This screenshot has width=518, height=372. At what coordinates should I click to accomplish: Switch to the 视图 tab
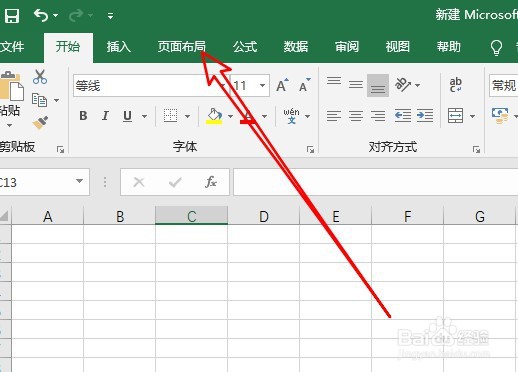coord(398,47)
